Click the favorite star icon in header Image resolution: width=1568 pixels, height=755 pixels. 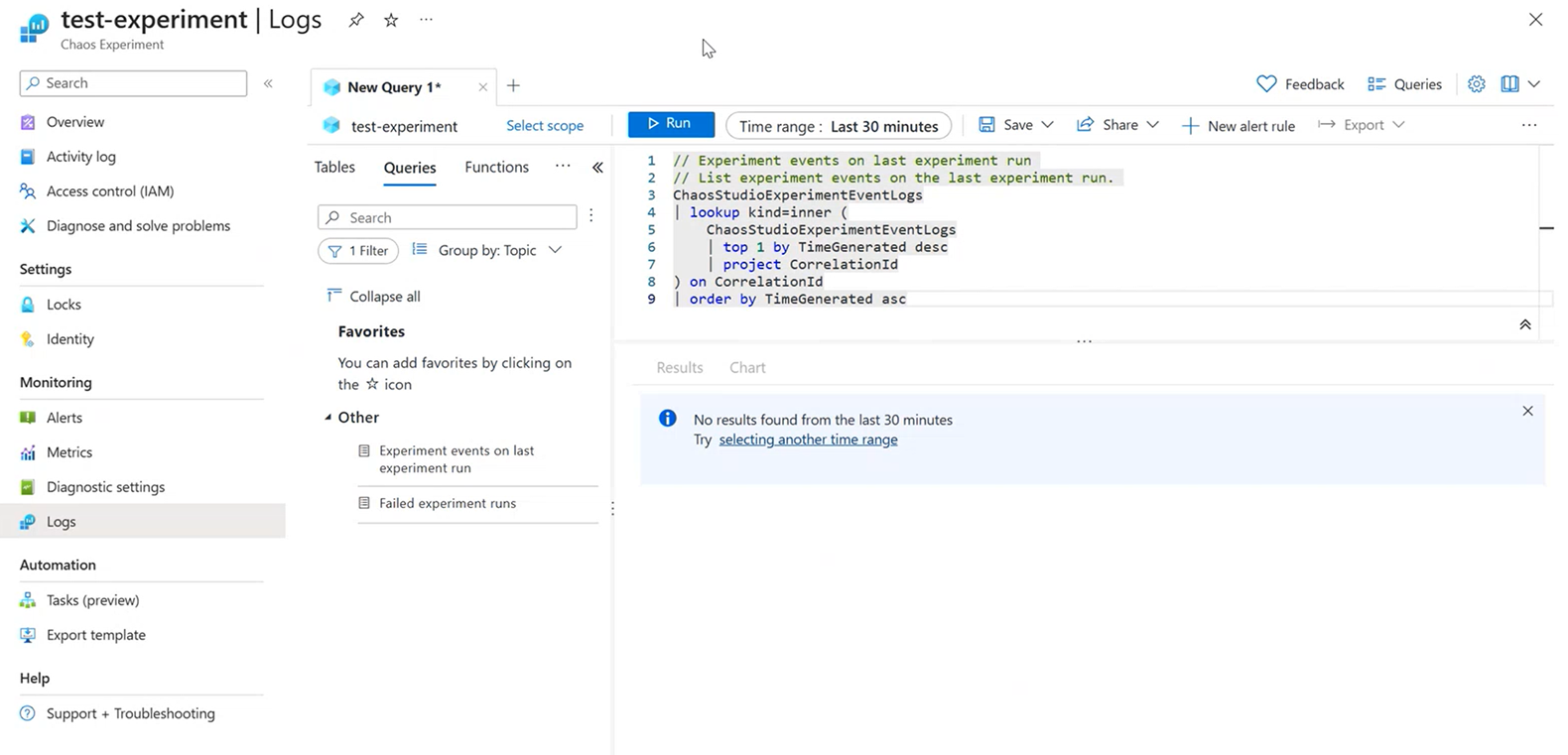(x=391, y=20)
